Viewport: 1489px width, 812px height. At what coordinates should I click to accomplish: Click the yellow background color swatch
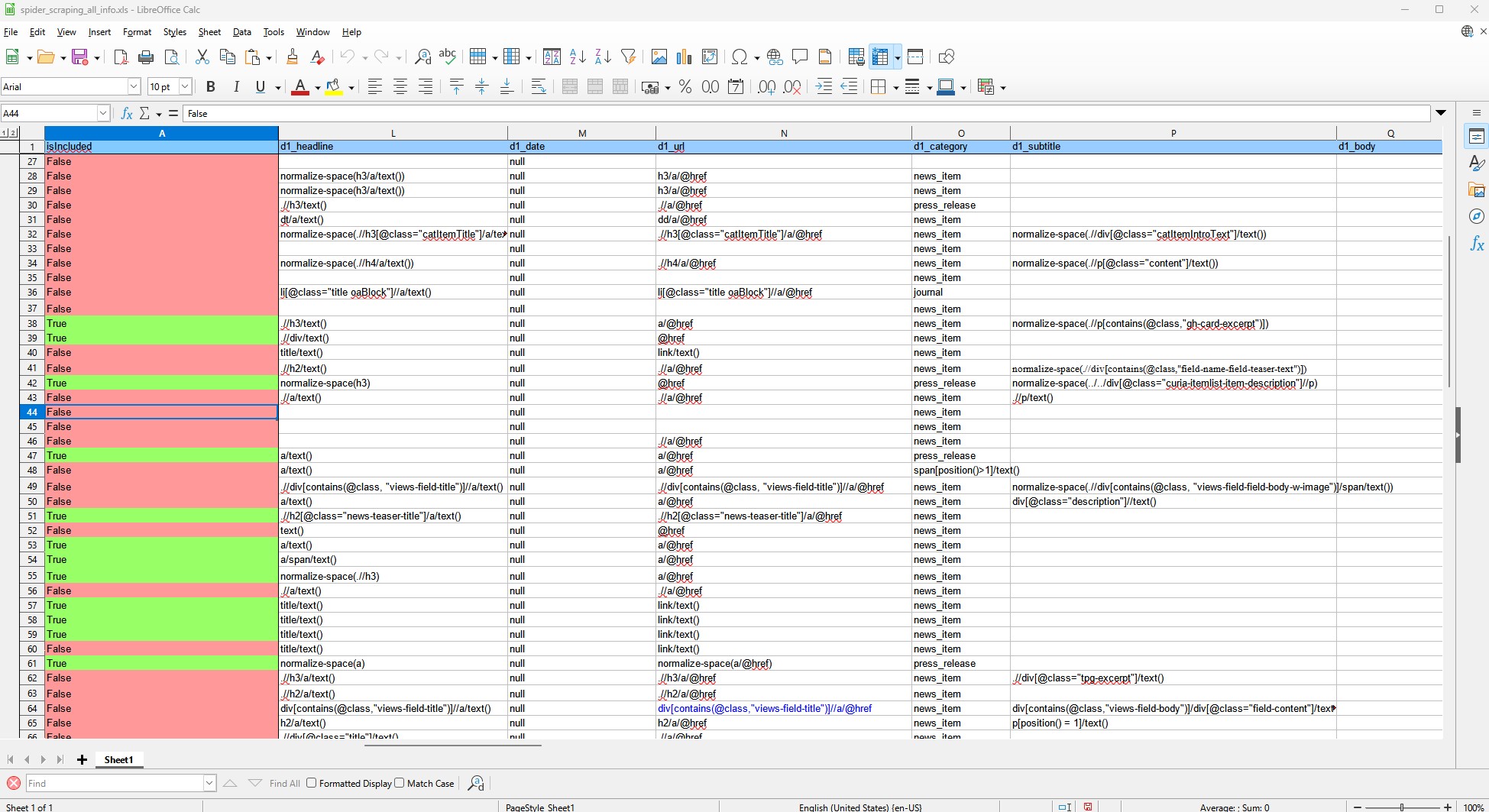coord(333,87)
